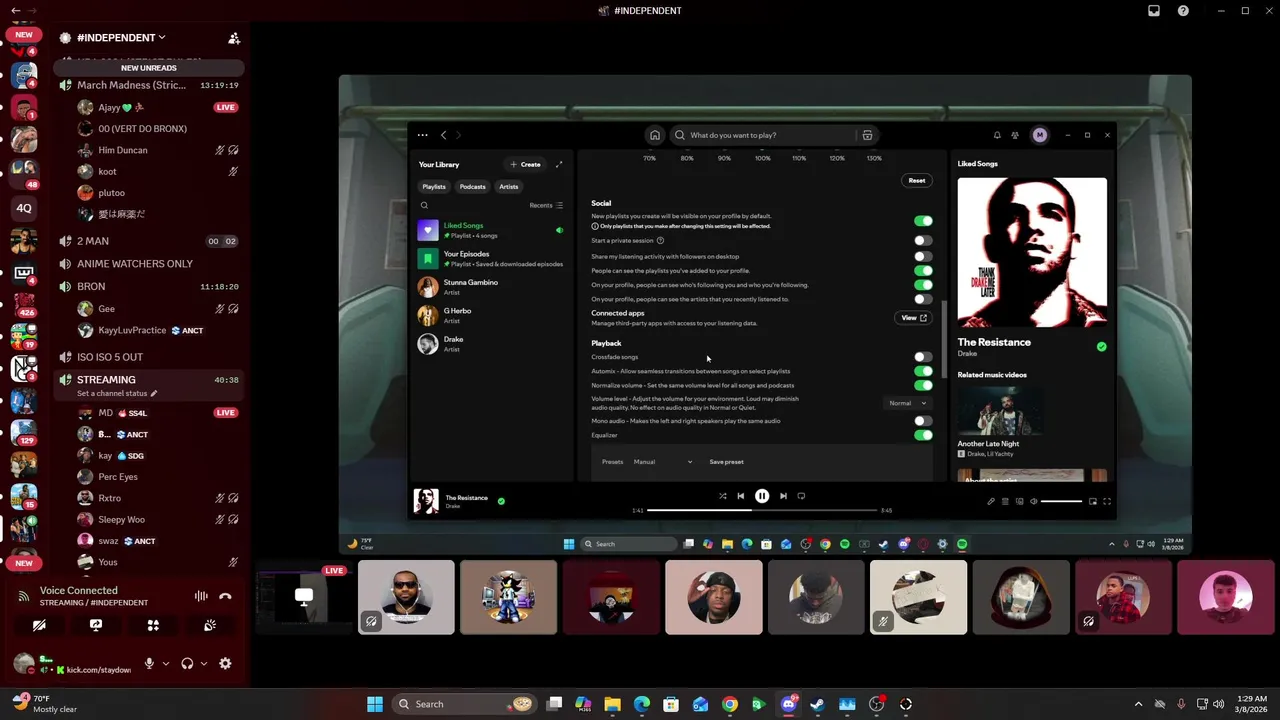Skip to next track in Spotify
The image size is (1280, 720).
coord(783,496)
